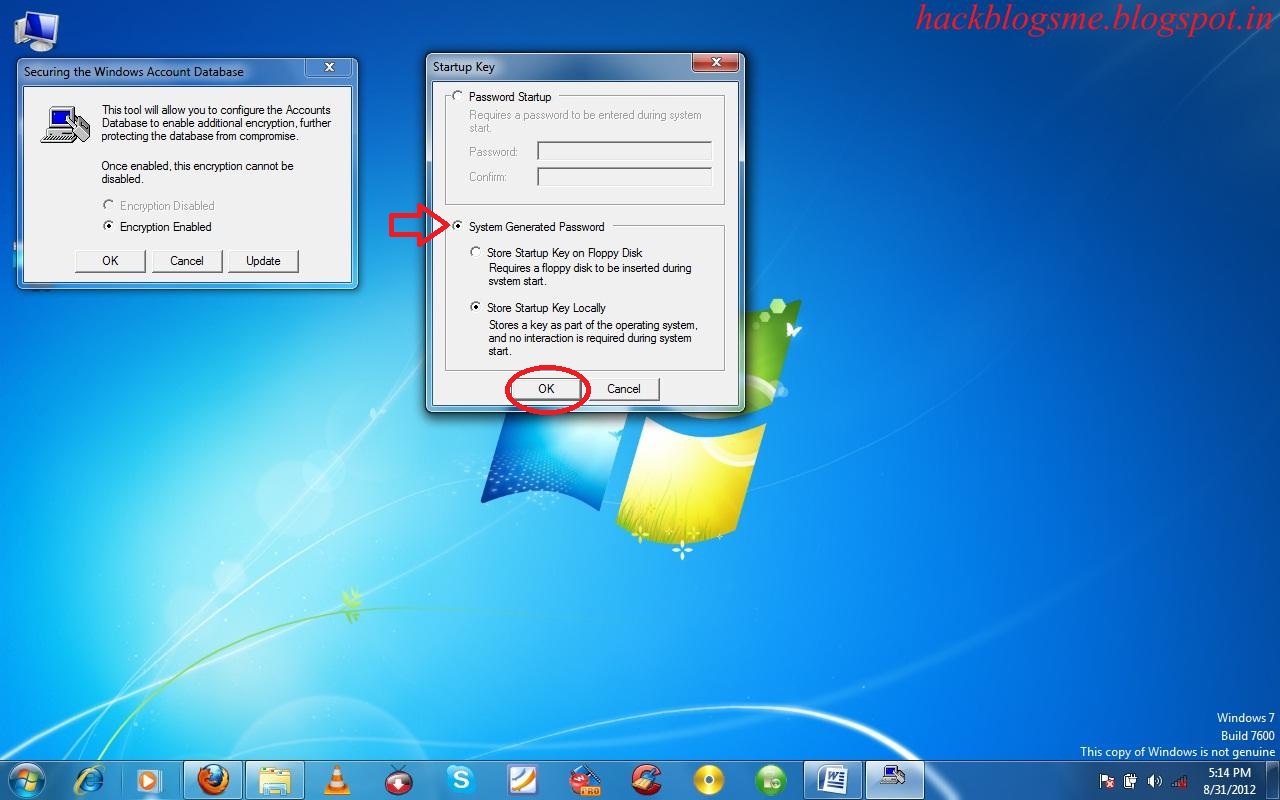The height and width of the screenshot is (800, 1280).
Task: Launch VLC media player cone icon
Action: coord(338,779)
